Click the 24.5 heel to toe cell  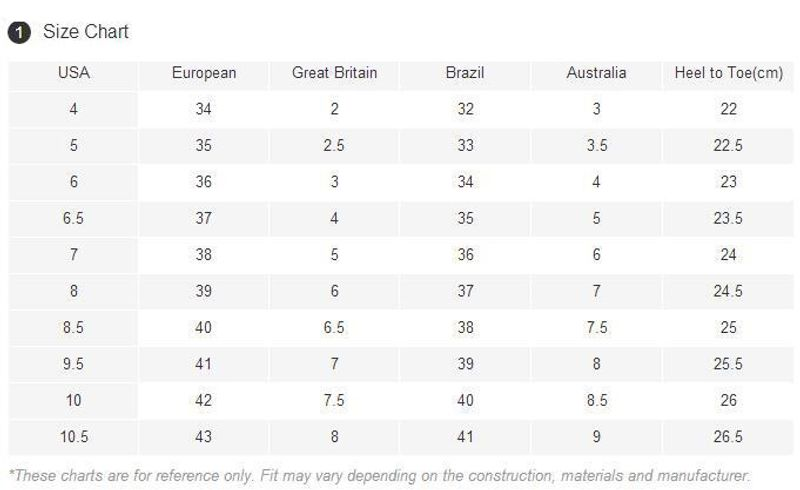(x=728, y=291)
